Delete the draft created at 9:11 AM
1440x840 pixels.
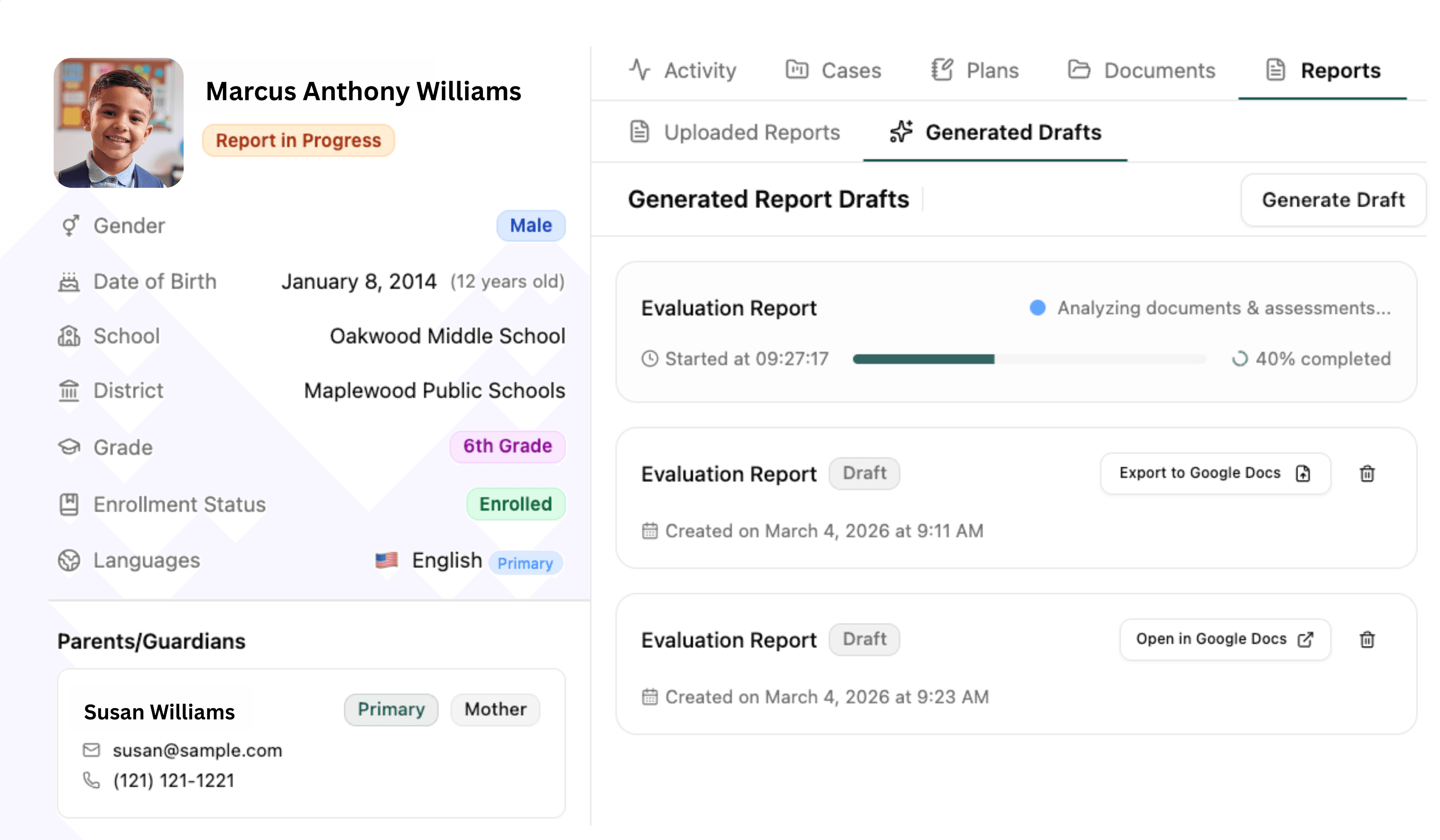[1367, 473]
